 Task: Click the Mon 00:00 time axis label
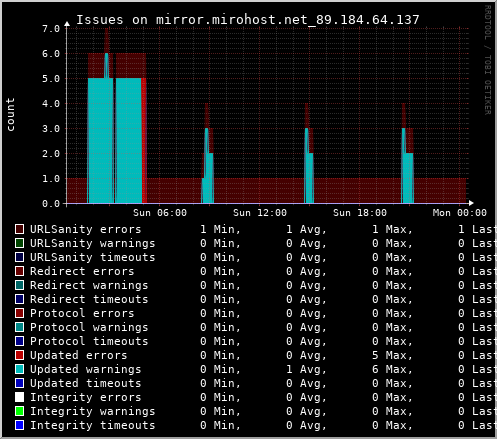(460, 213)
